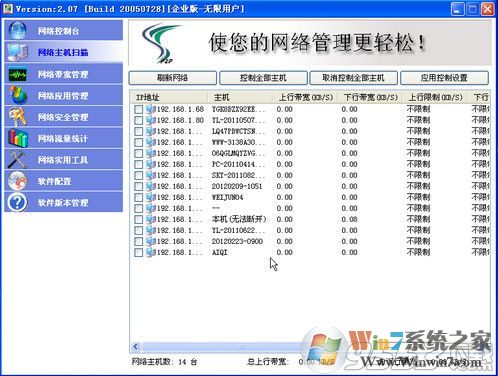Click 不限制 upload limit in 192.168.1.68 row
Screen dimensions: 498x376
[418, 109]
